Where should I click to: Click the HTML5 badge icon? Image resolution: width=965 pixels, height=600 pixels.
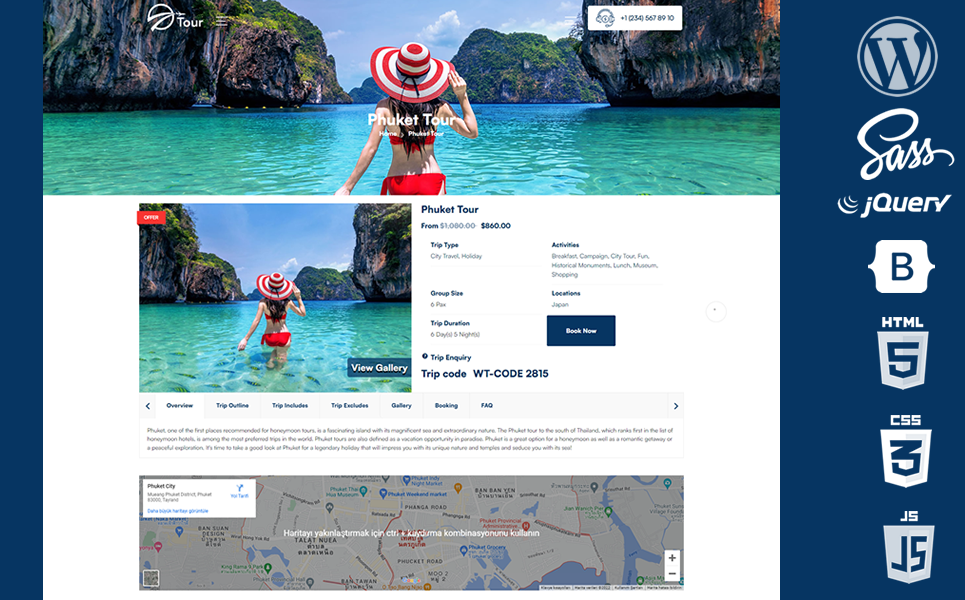pyautogui.click(x=902, y=353)
